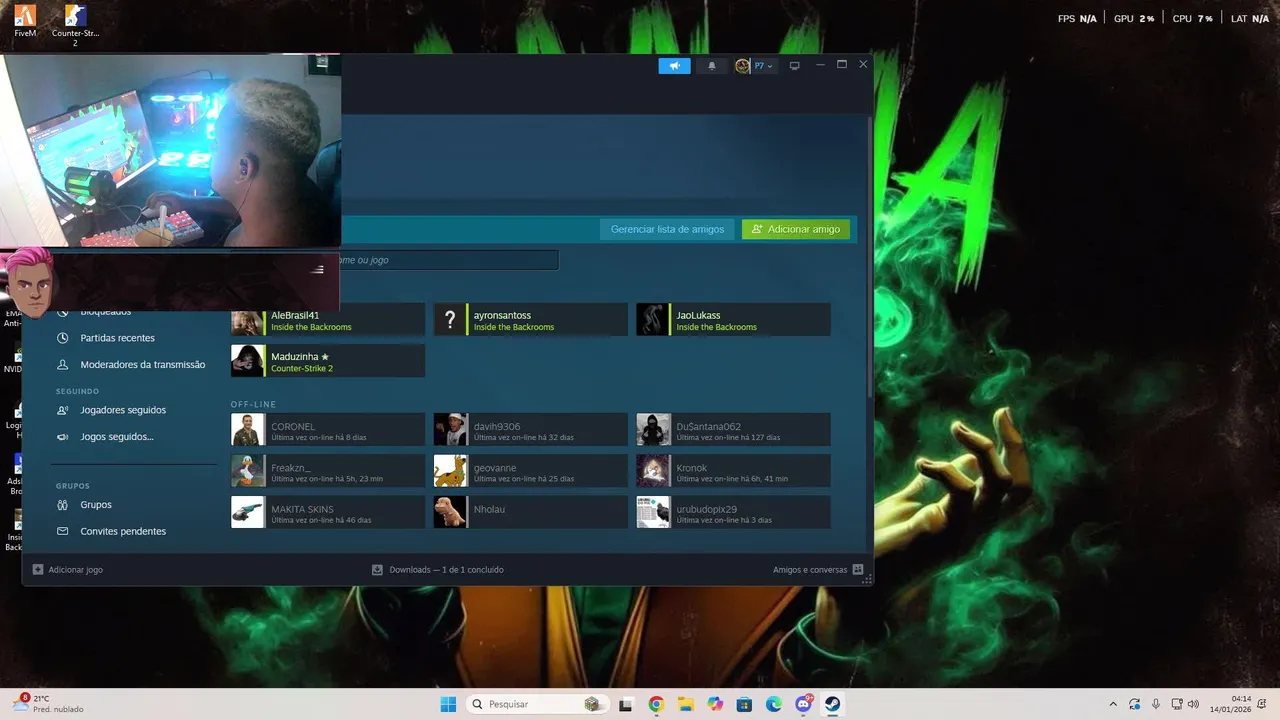Click the Grupos people icon
The width and height of the screenshot is (1280, 720).
tap(63, 505)
